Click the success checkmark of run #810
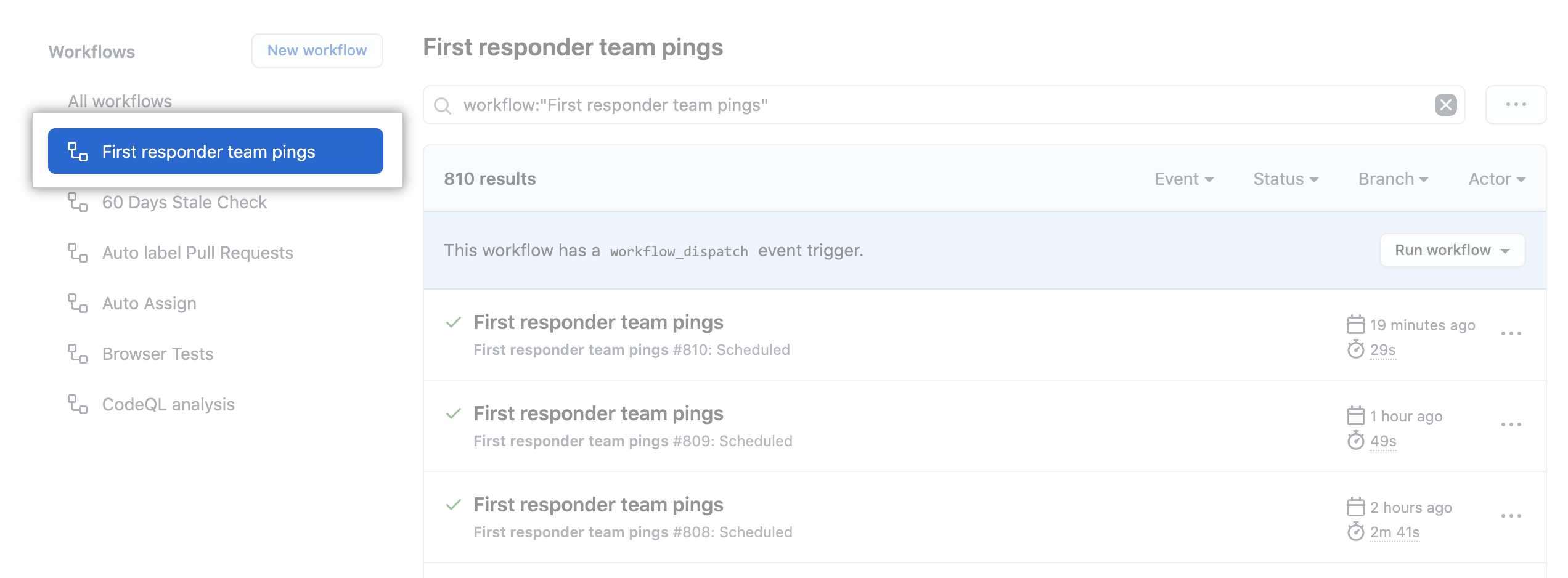This screenshot has width=1568, height=578. [454, 322]
